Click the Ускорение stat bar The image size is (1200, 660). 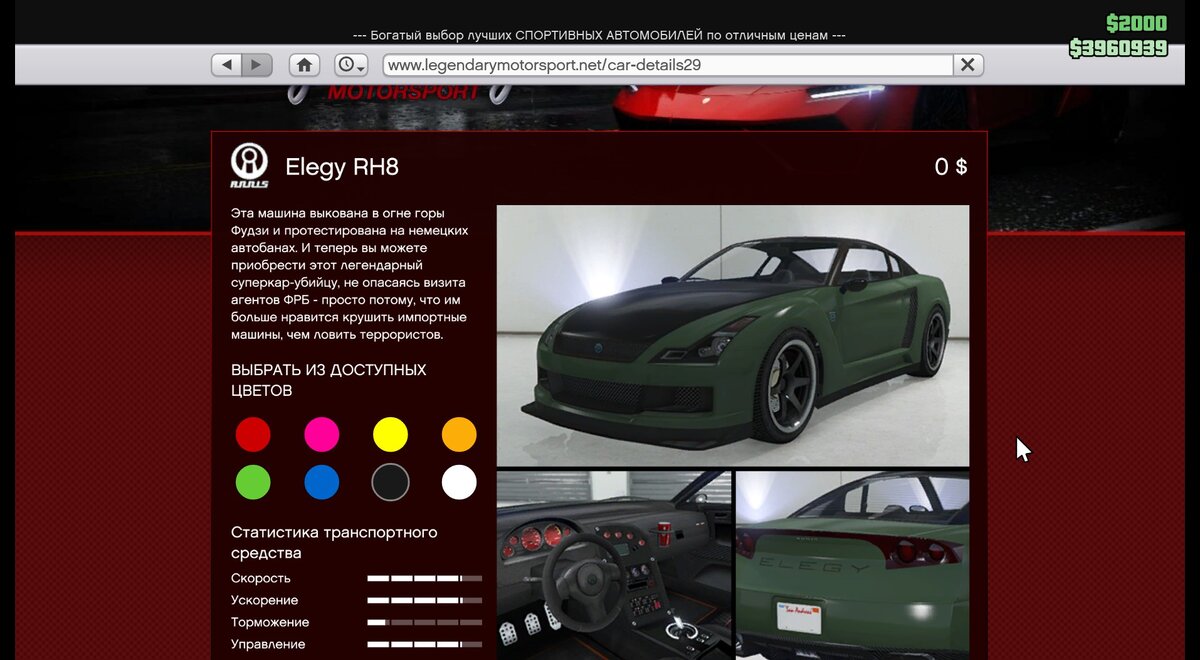click(x=424, y=600)
